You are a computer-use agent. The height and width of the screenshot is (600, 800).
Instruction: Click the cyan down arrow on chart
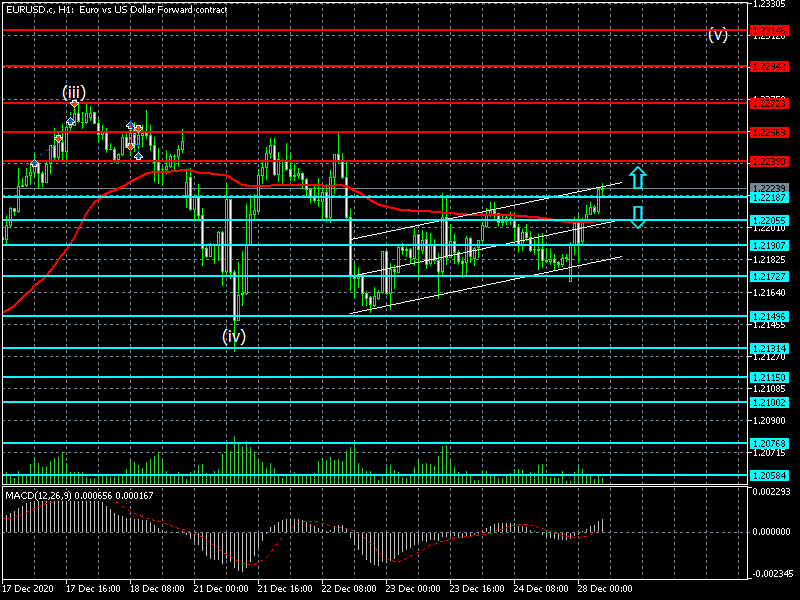(638, 217)
